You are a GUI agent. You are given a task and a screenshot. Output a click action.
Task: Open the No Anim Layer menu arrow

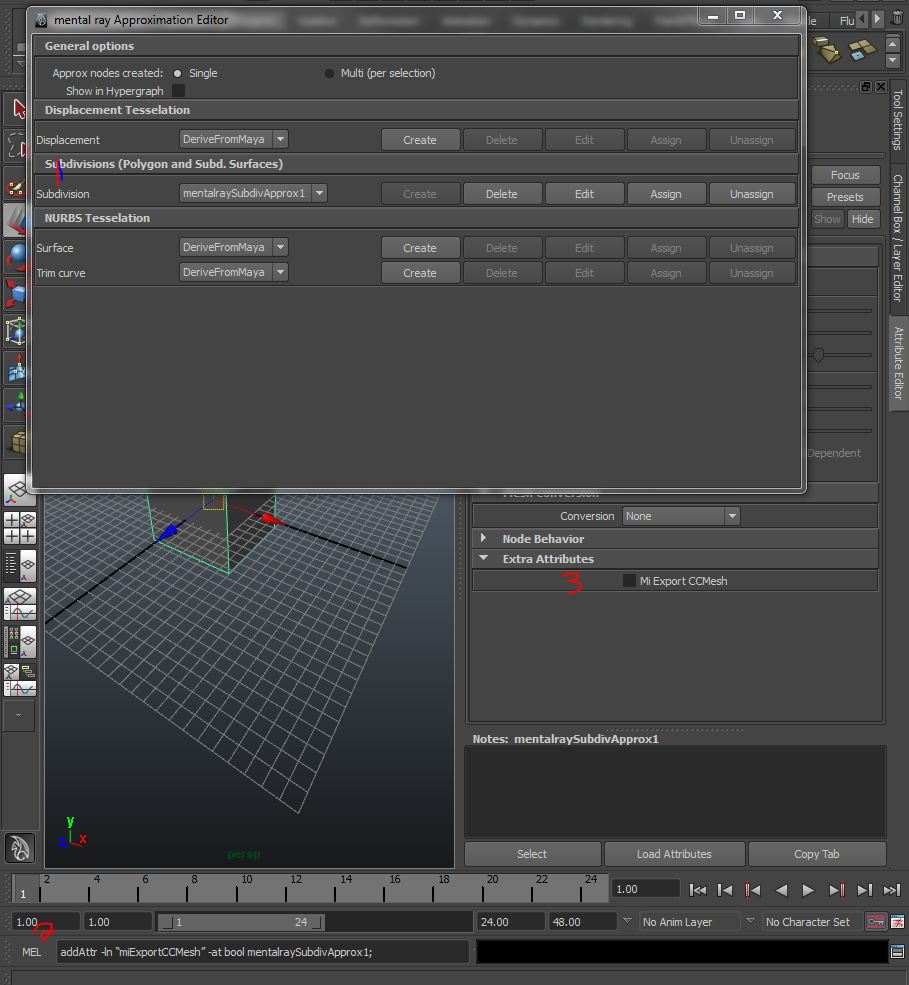(x=627, y=922)
